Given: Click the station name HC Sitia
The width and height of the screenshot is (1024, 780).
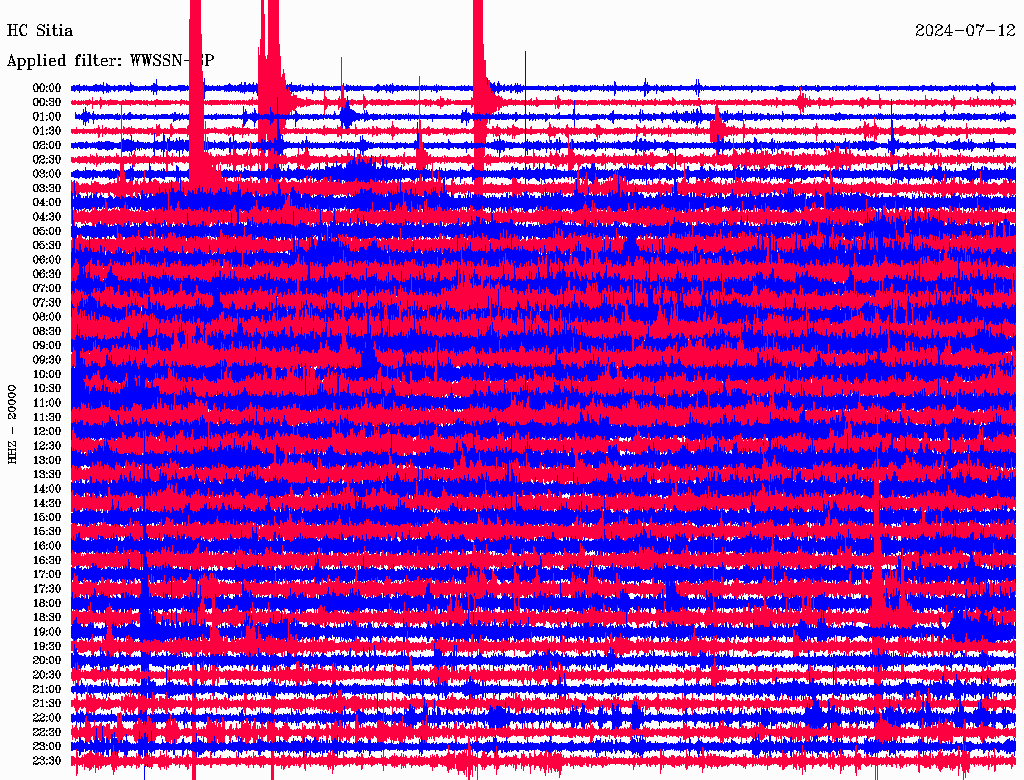Looking at the screenshot, I should pos(40,31).
